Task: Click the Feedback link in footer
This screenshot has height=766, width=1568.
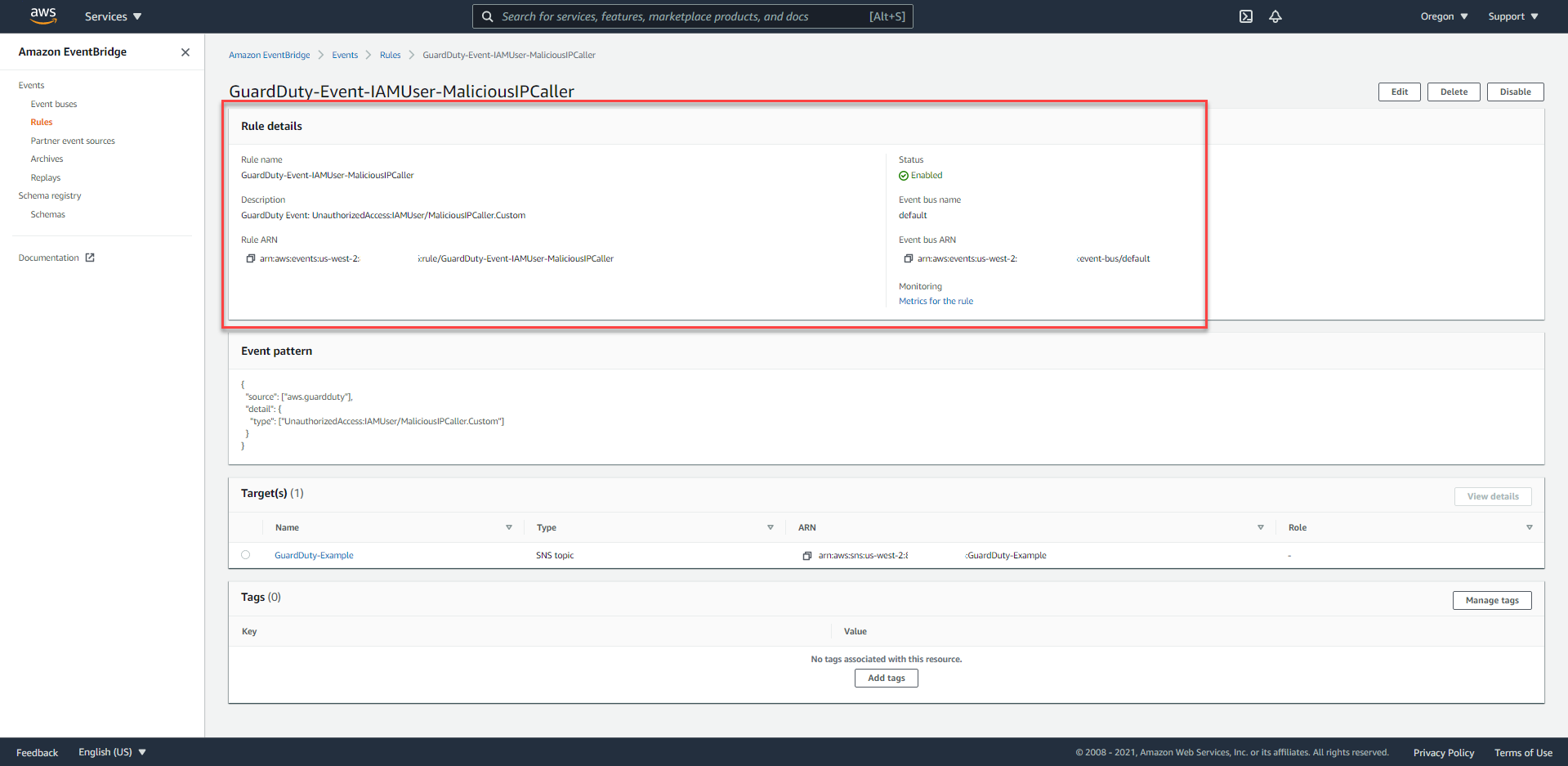Action: pyautogui.click(x=37, y=752)
